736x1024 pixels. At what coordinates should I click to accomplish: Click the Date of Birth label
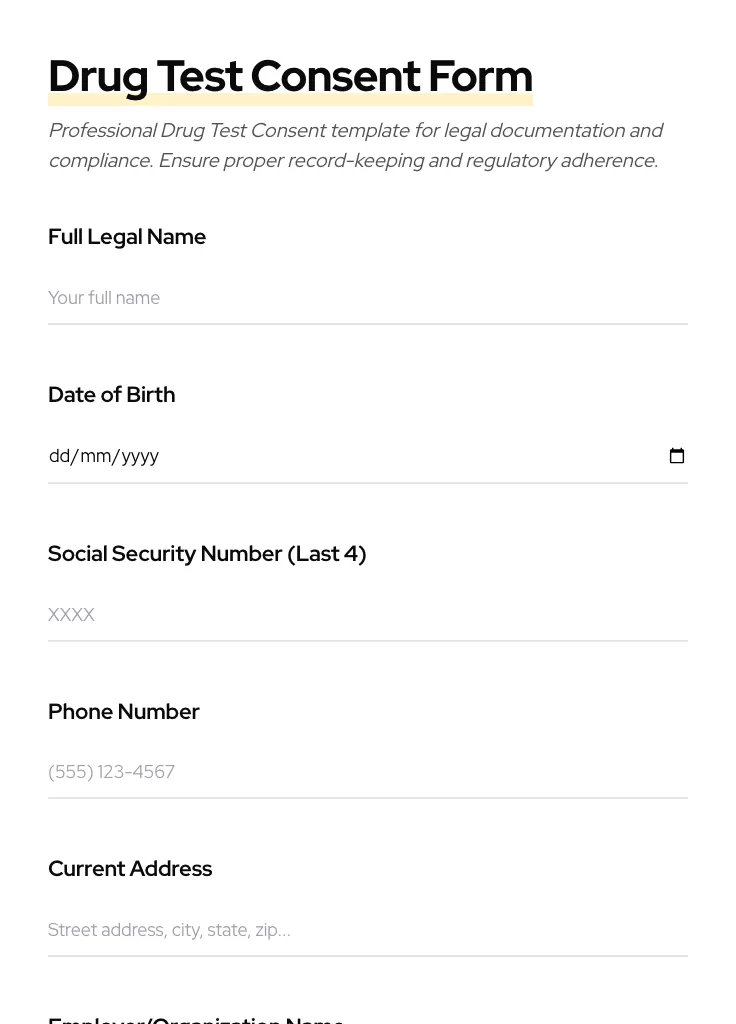[111, 395]
